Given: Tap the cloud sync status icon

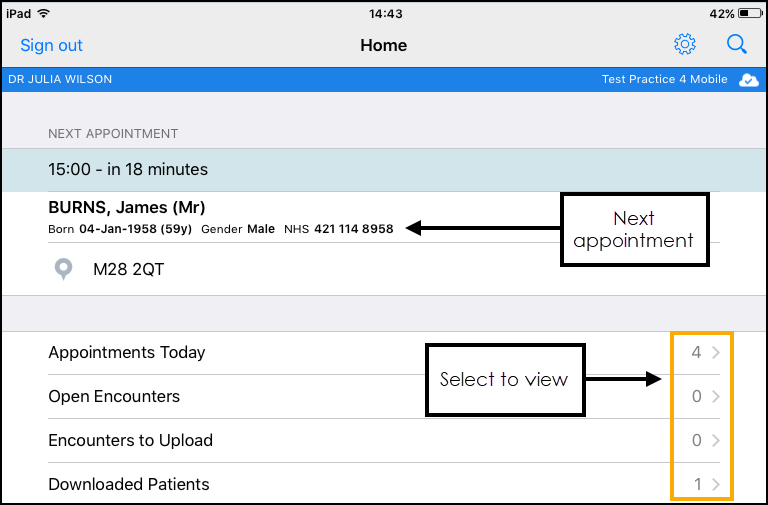Looking at the screenshot, I should click(x=748, y=80).
